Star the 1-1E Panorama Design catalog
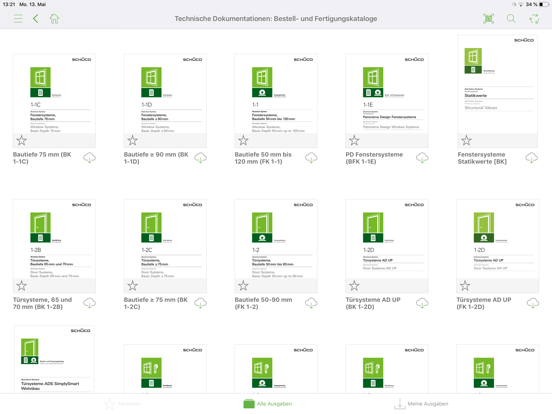The height and width of the screenshot is (414, 552). point(354,140)
